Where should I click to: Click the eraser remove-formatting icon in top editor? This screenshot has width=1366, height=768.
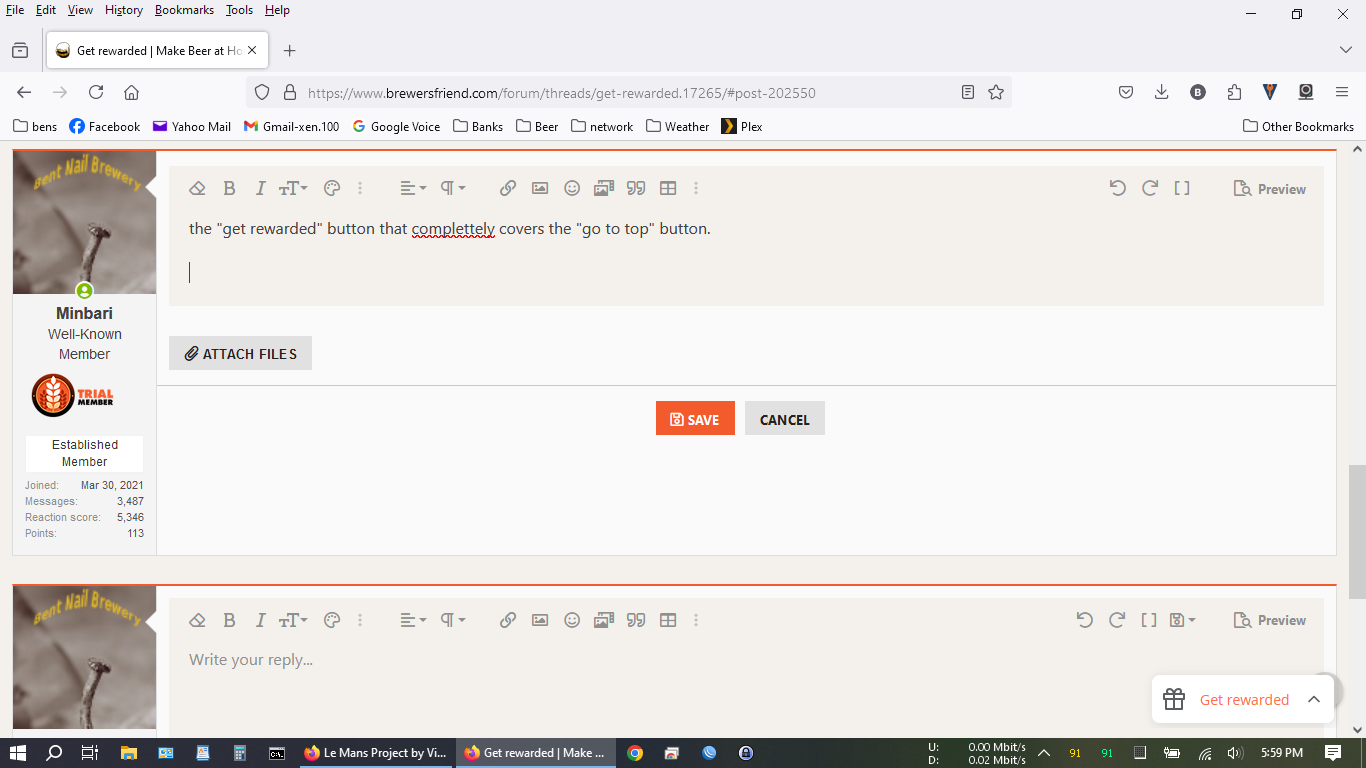[197, 188]
